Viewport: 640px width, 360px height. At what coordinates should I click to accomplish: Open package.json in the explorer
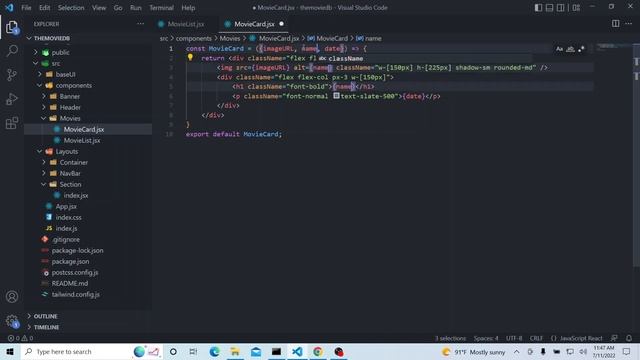tap(70, 261)
